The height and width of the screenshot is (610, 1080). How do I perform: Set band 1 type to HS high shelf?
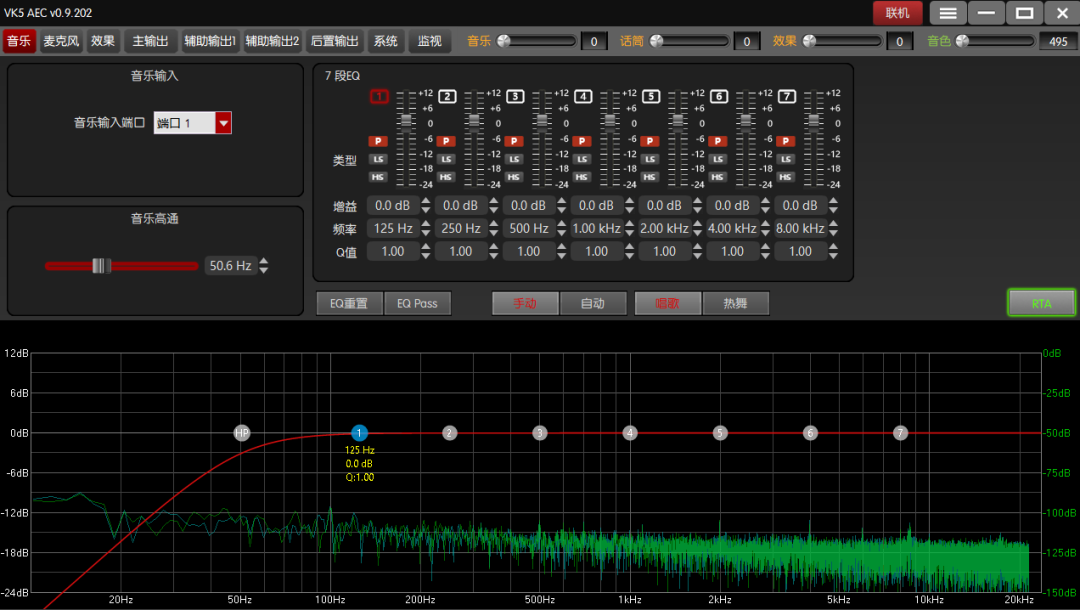tap(377, 177)
